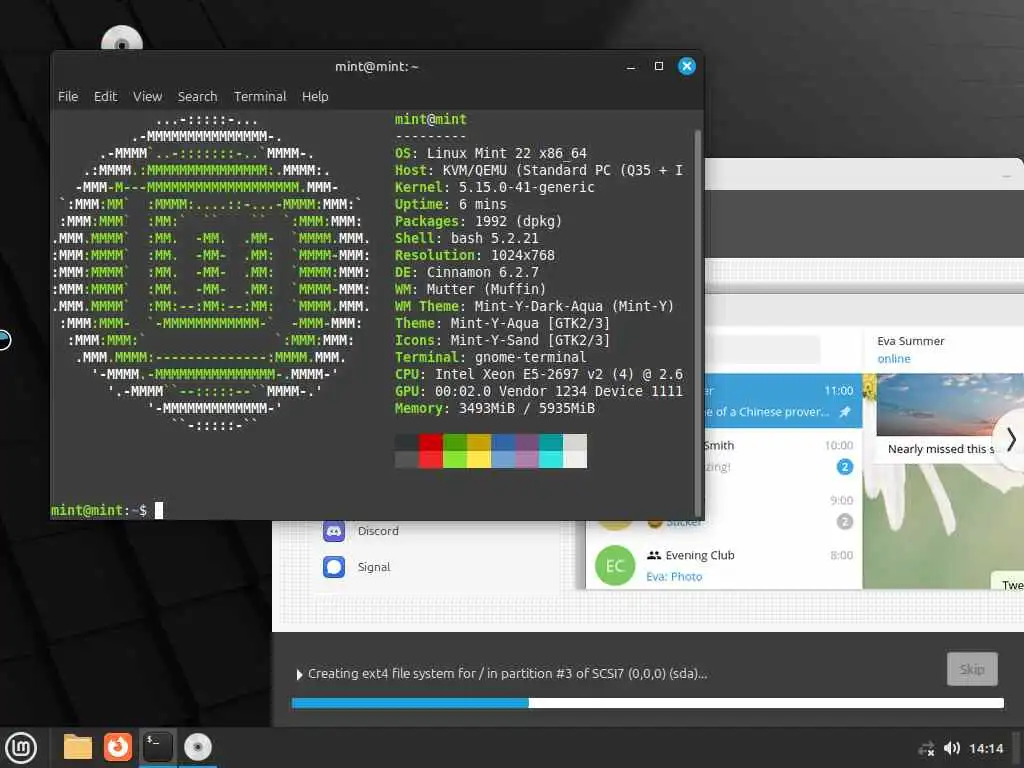
Task: Open the clock showing 14:14
Action: [986, 748]
